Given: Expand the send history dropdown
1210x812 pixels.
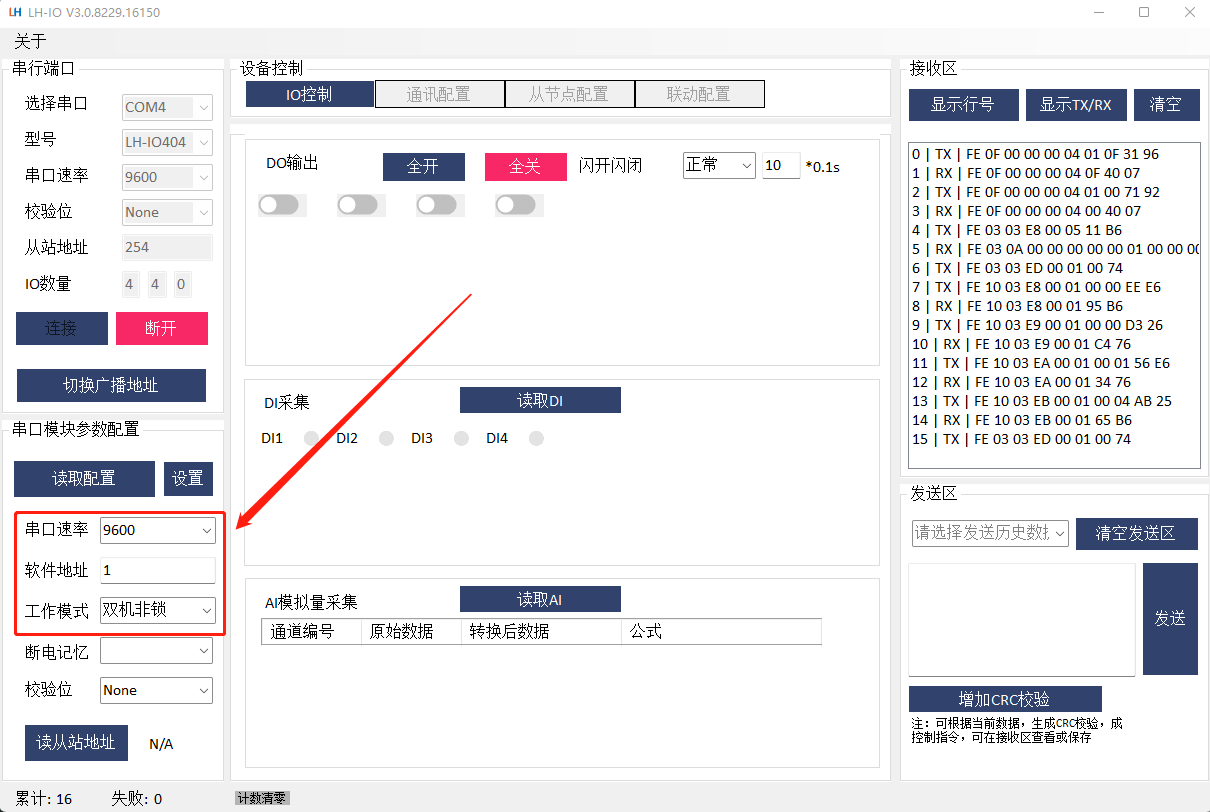Looking at the screenshot, I should pyautogui.click(x=990, y=533).
